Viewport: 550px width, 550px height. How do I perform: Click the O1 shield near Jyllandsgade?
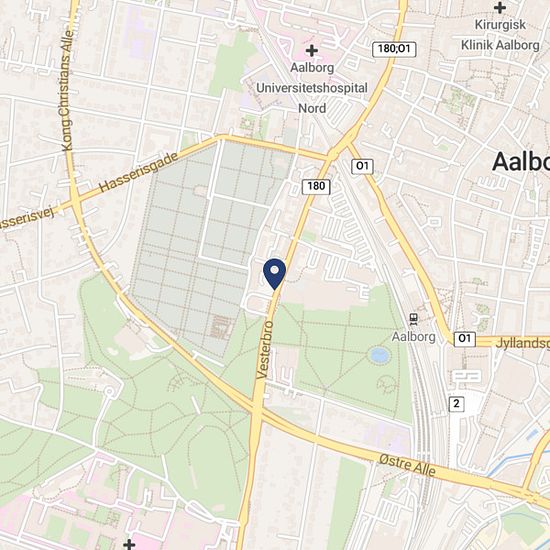[x=465, y=339]
